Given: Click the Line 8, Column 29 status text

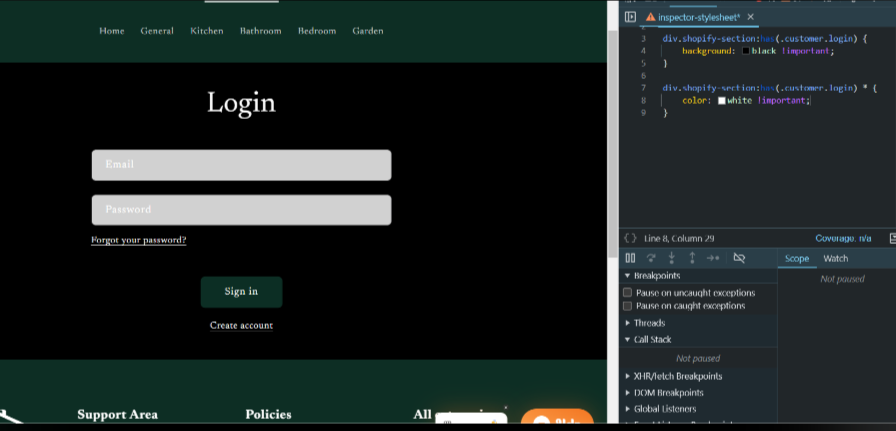Looking at the screenshot, I should point(679,238).
